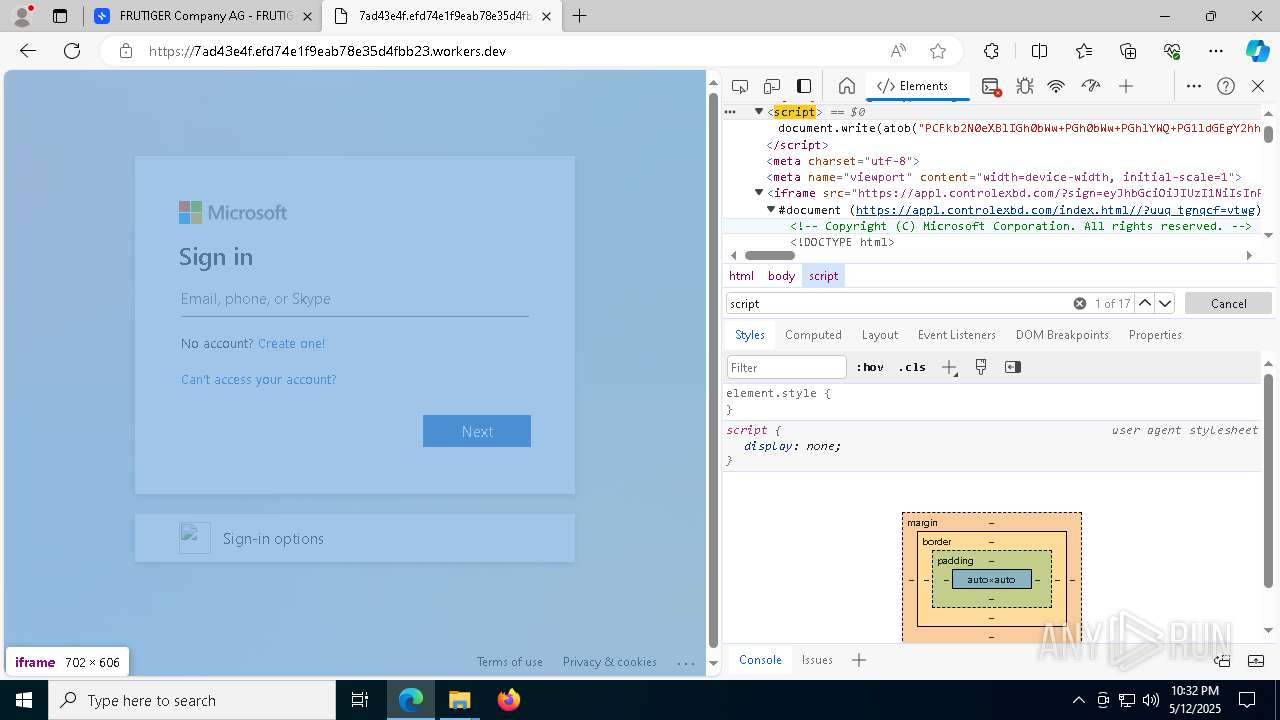
Task: Open the DevTools Welcome home icon
Action: pos(846,86)
